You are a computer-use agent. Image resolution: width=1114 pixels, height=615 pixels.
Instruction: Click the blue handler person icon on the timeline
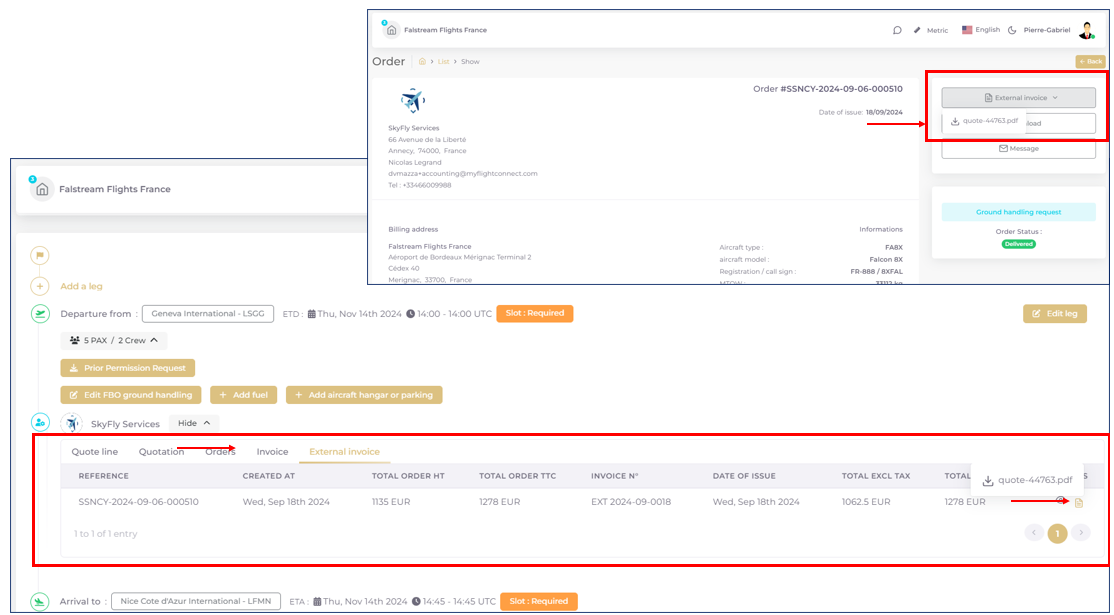[40, 423]
